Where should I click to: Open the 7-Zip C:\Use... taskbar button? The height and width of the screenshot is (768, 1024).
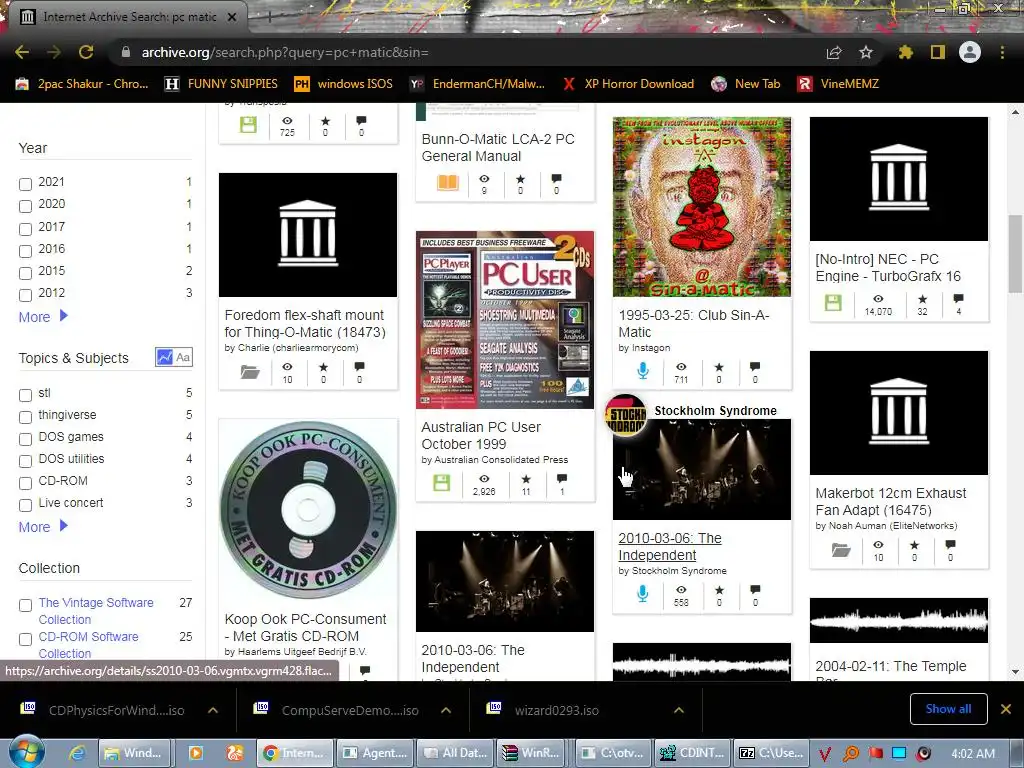[x=771, y=753]
